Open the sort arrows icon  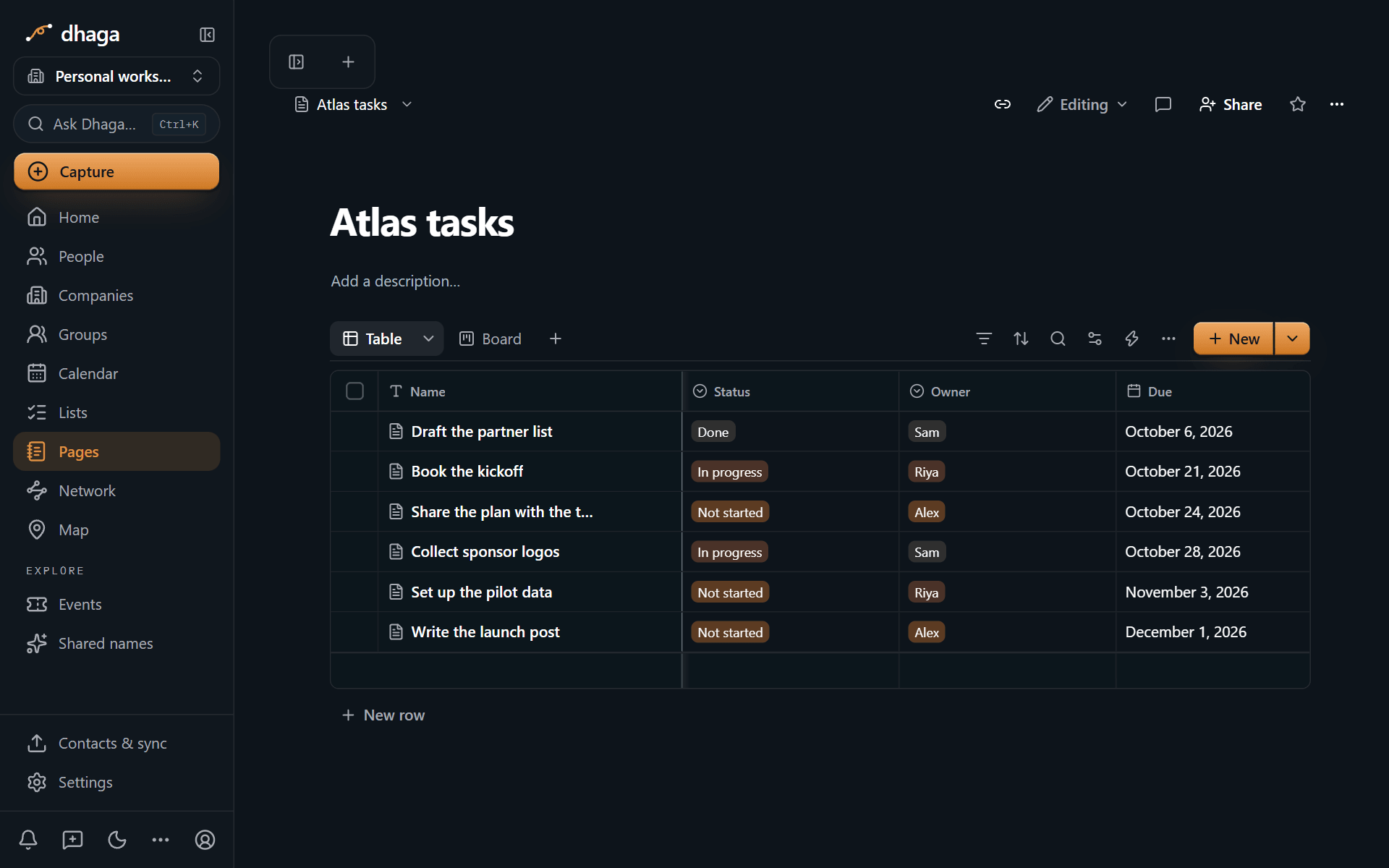click(x=1021, y=339)
